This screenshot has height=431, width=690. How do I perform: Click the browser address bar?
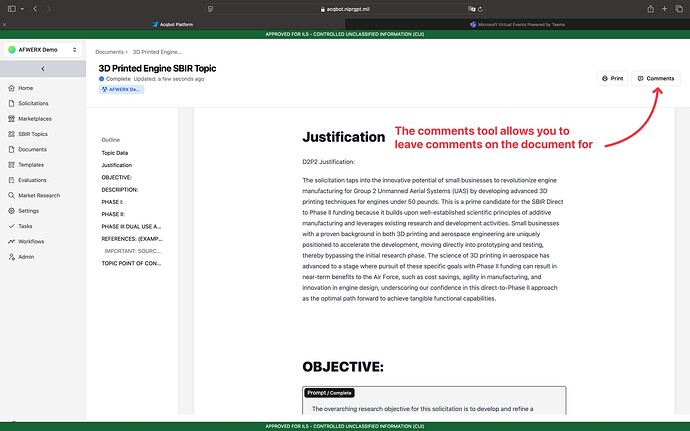coord(345,9)
